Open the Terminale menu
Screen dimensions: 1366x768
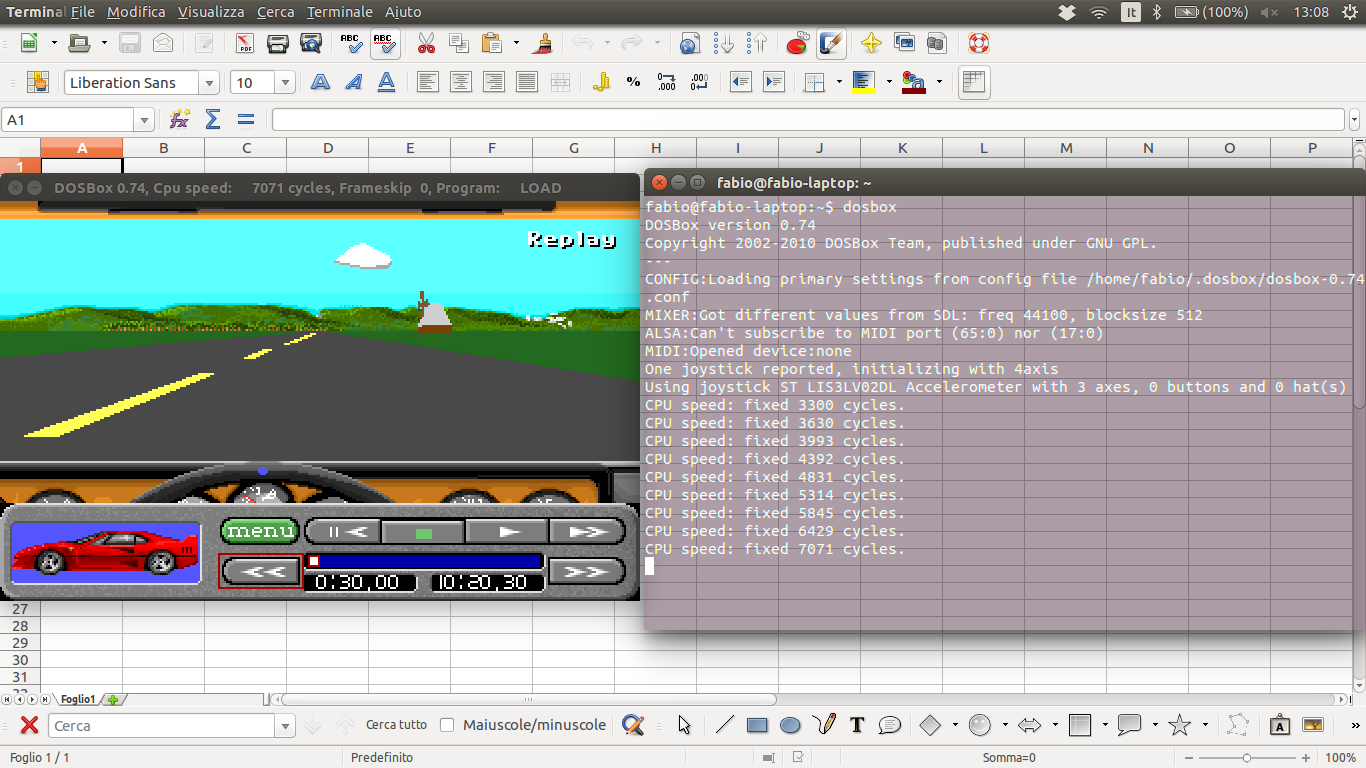[x=340, y=12]
